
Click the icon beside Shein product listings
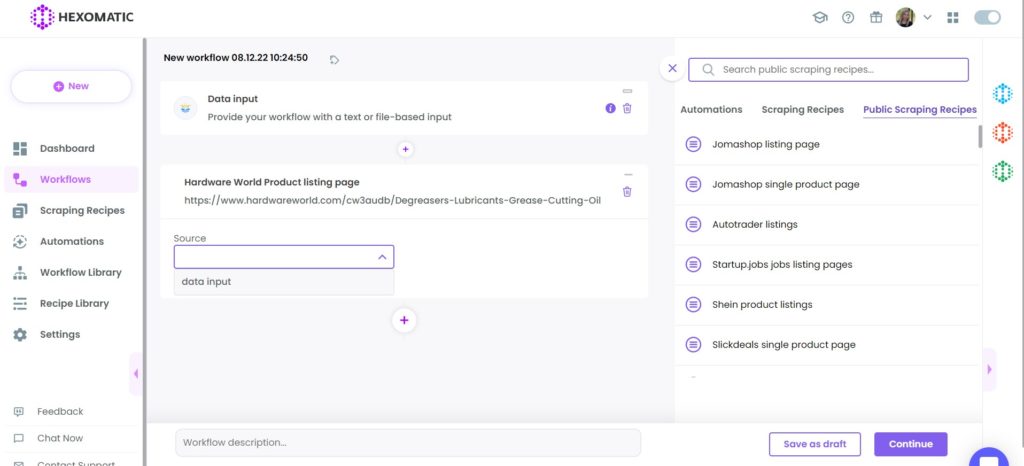[x=693, y=305]
